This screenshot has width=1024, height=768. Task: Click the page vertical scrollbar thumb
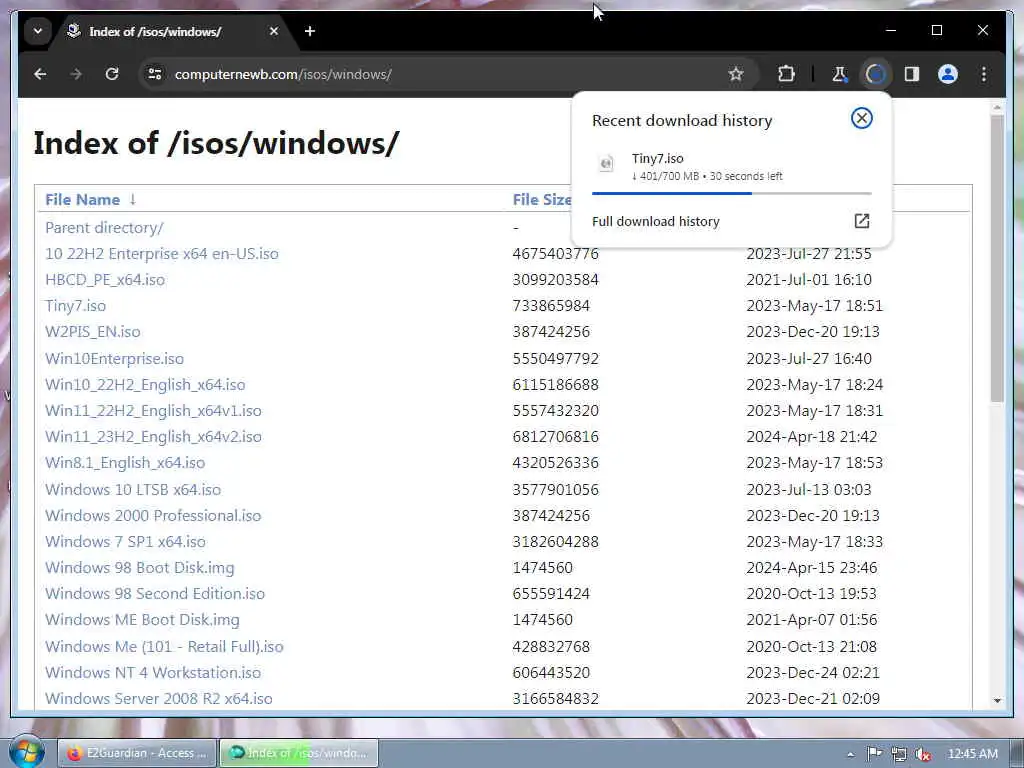(997, 259)
